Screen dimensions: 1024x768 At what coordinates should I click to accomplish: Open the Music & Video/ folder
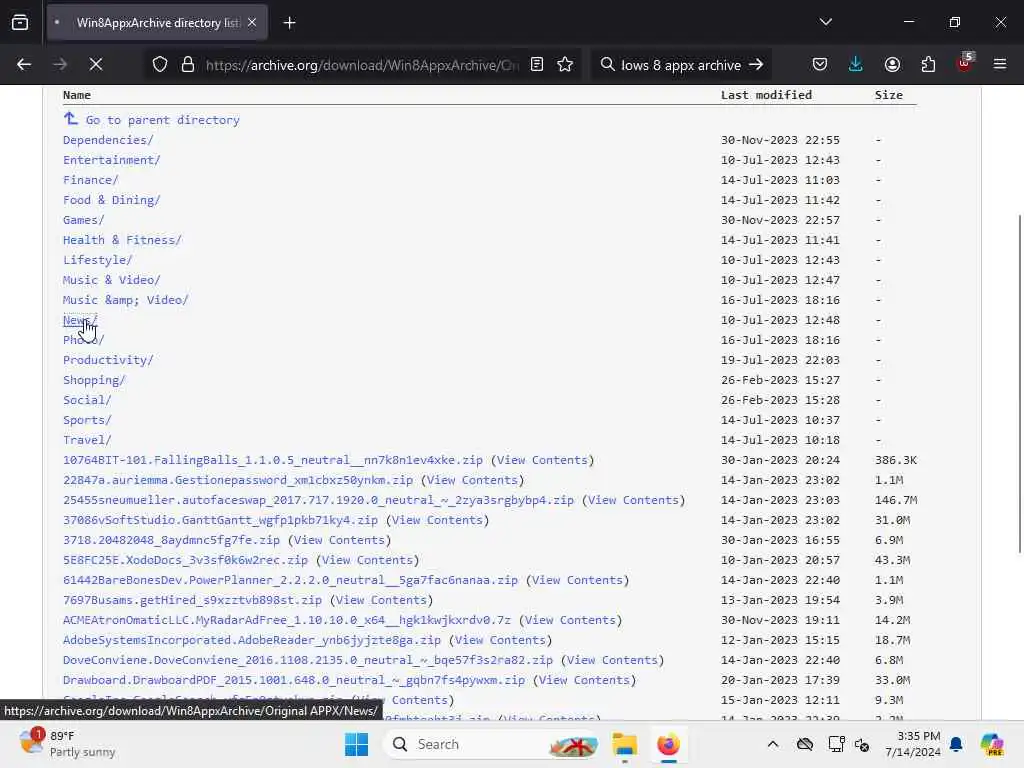click(112, 280)
